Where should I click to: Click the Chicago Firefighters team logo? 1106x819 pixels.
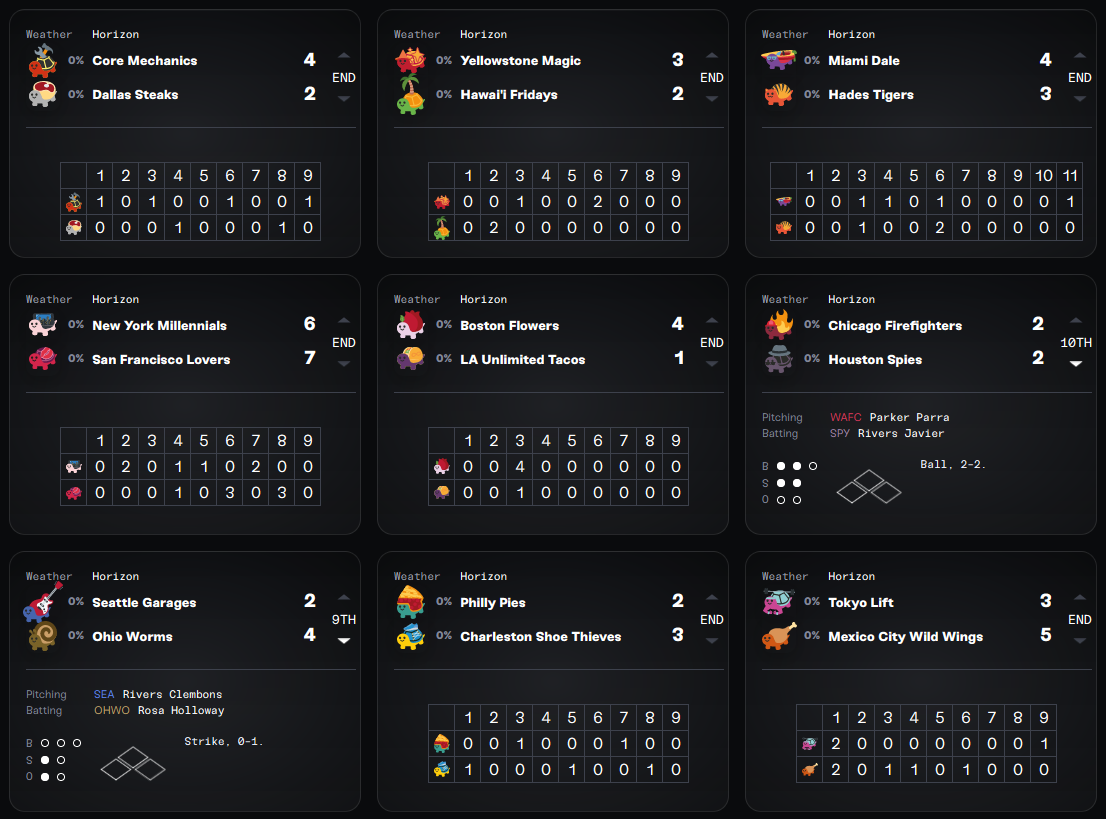pos(779,324)
